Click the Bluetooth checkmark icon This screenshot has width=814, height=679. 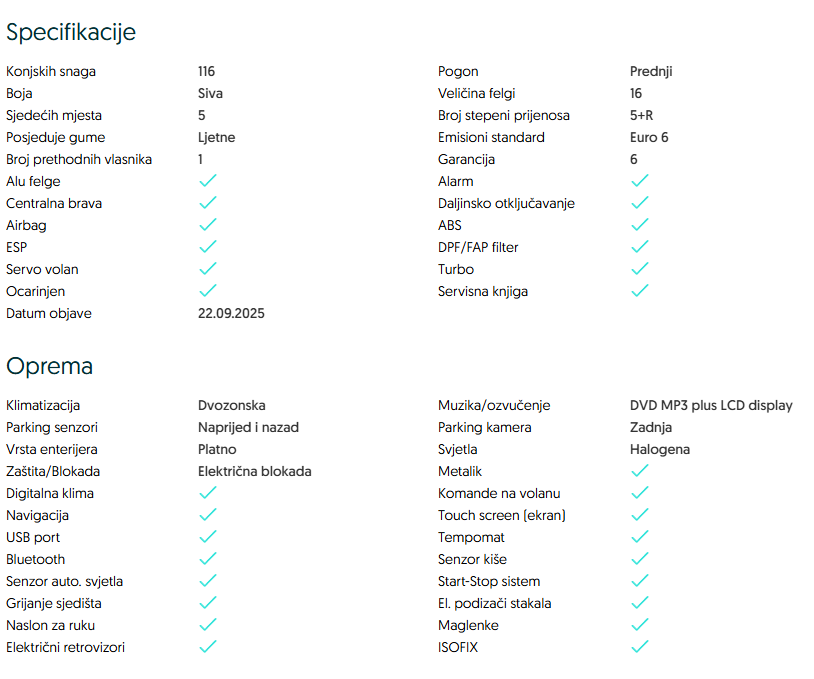(208, 559)
